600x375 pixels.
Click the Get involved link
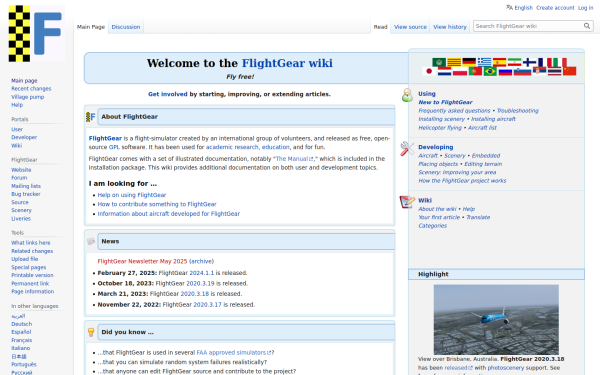pos(168,94)
